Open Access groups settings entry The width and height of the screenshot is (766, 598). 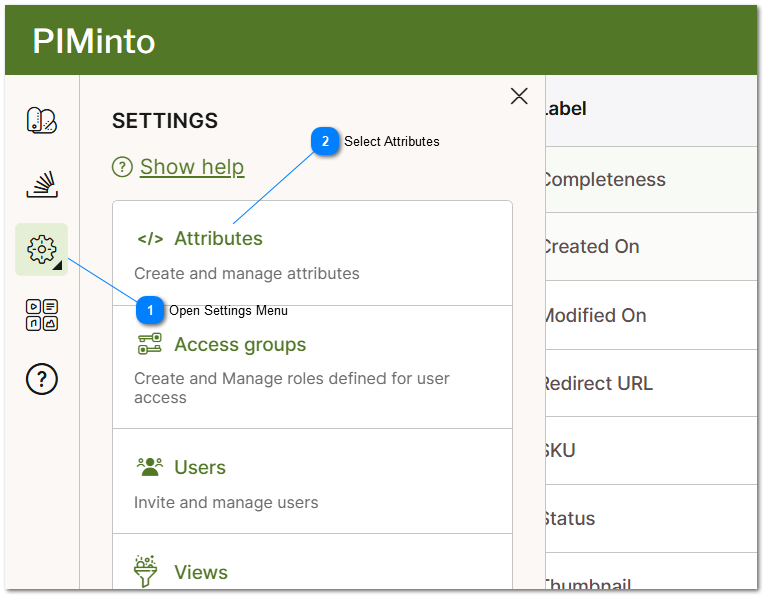pyautogui.click(x=240, y=344)
